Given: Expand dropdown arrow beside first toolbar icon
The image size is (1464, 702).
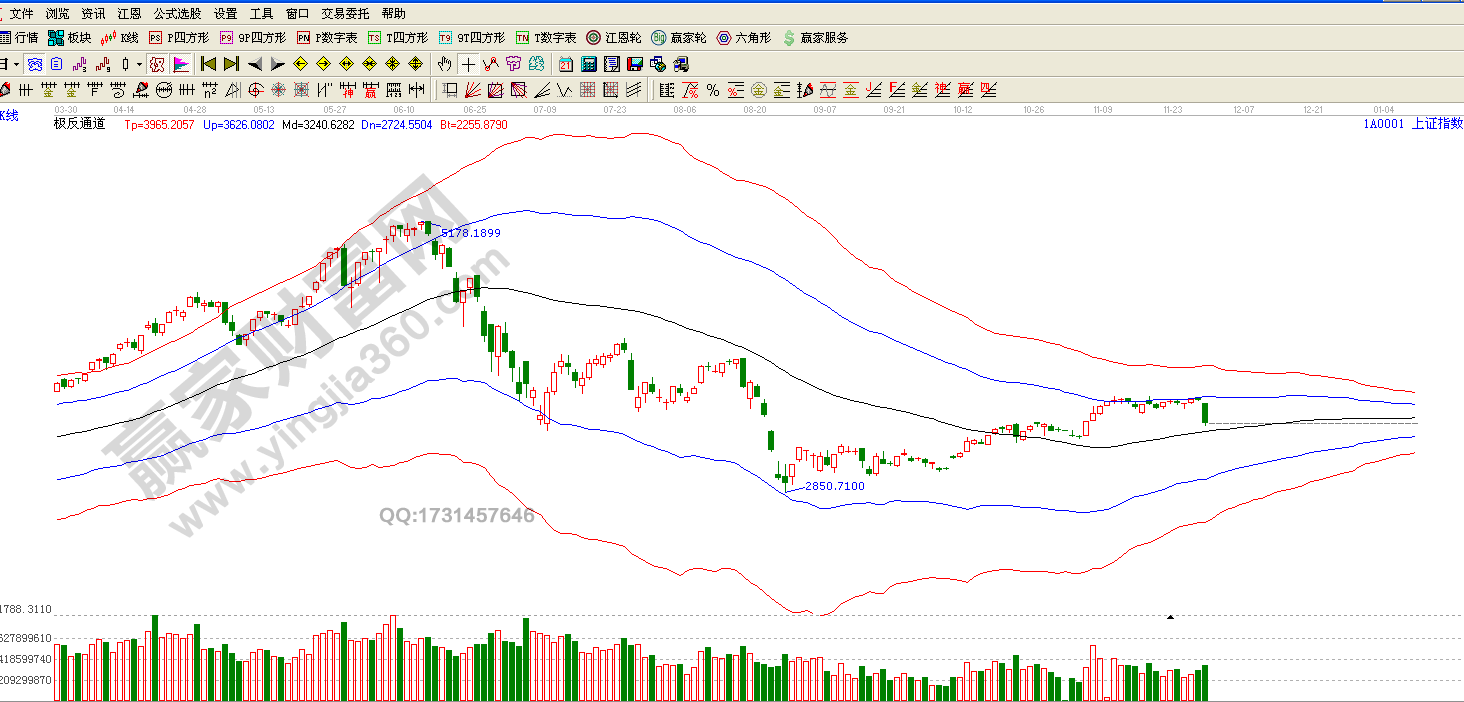Looking at the screenshot, I should 17,64.
